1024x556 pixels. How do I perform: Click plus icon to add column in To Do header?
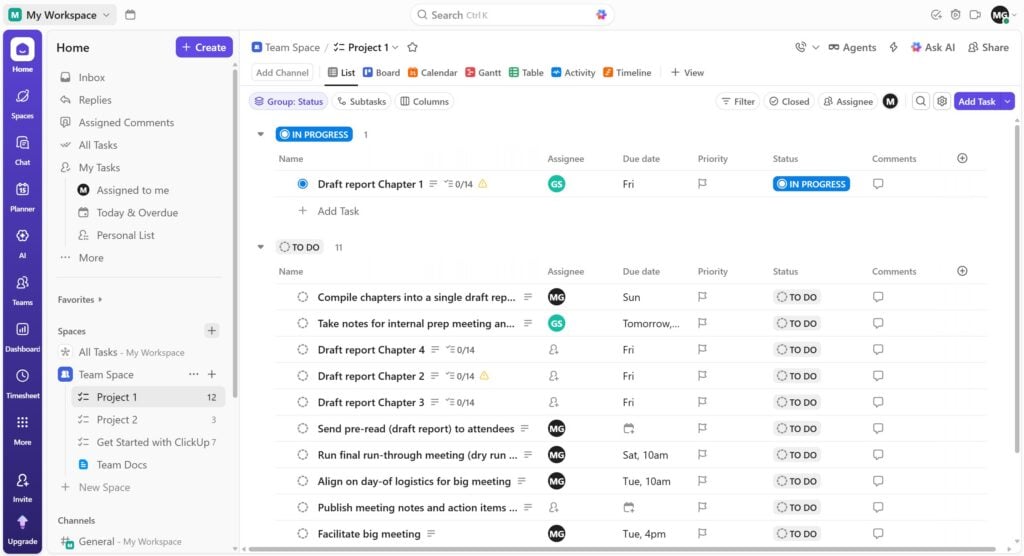(962, 271)
